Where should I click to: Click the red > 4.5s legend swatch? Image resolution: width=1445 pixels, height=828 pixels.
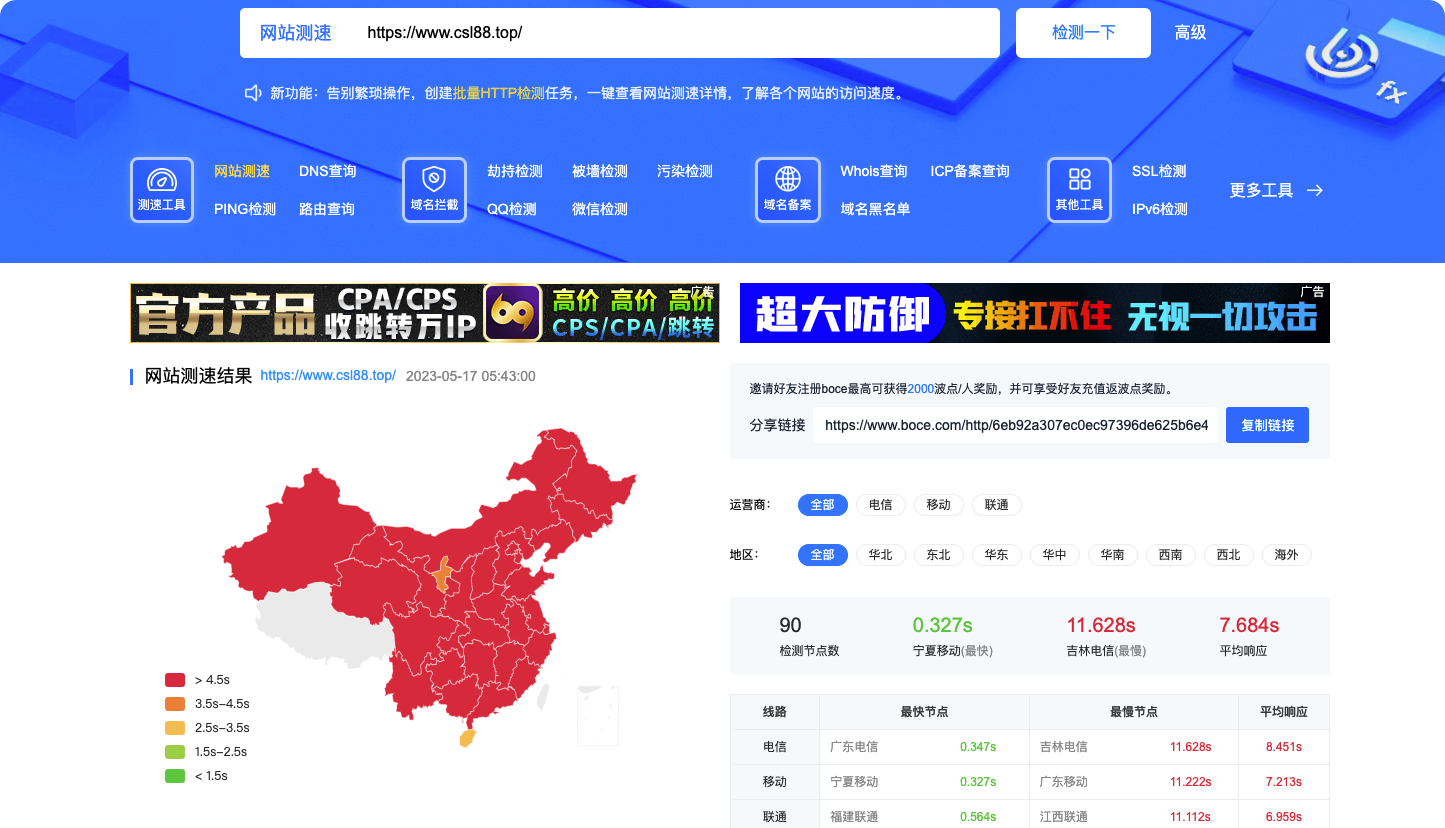coord(175,680)
